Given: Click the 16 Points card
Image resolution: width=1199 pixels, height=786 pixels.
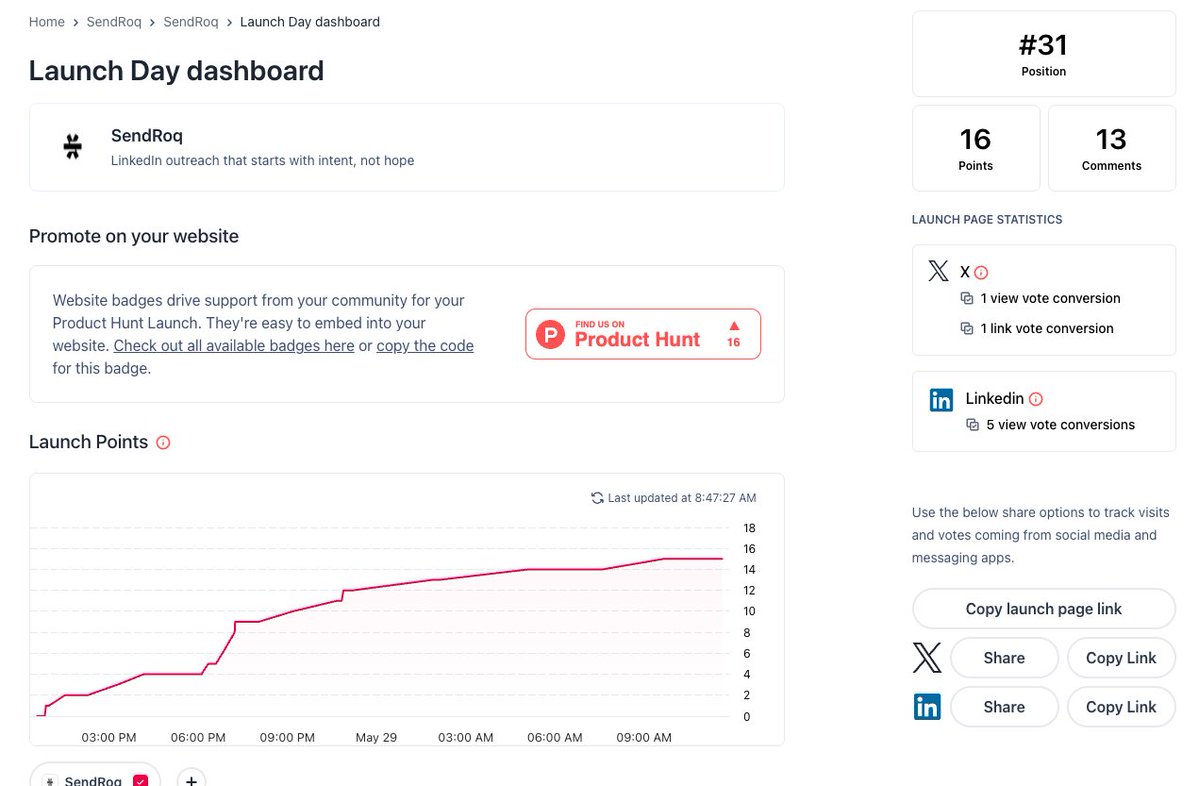Looking at the screenshot, I should click(976, 148).
